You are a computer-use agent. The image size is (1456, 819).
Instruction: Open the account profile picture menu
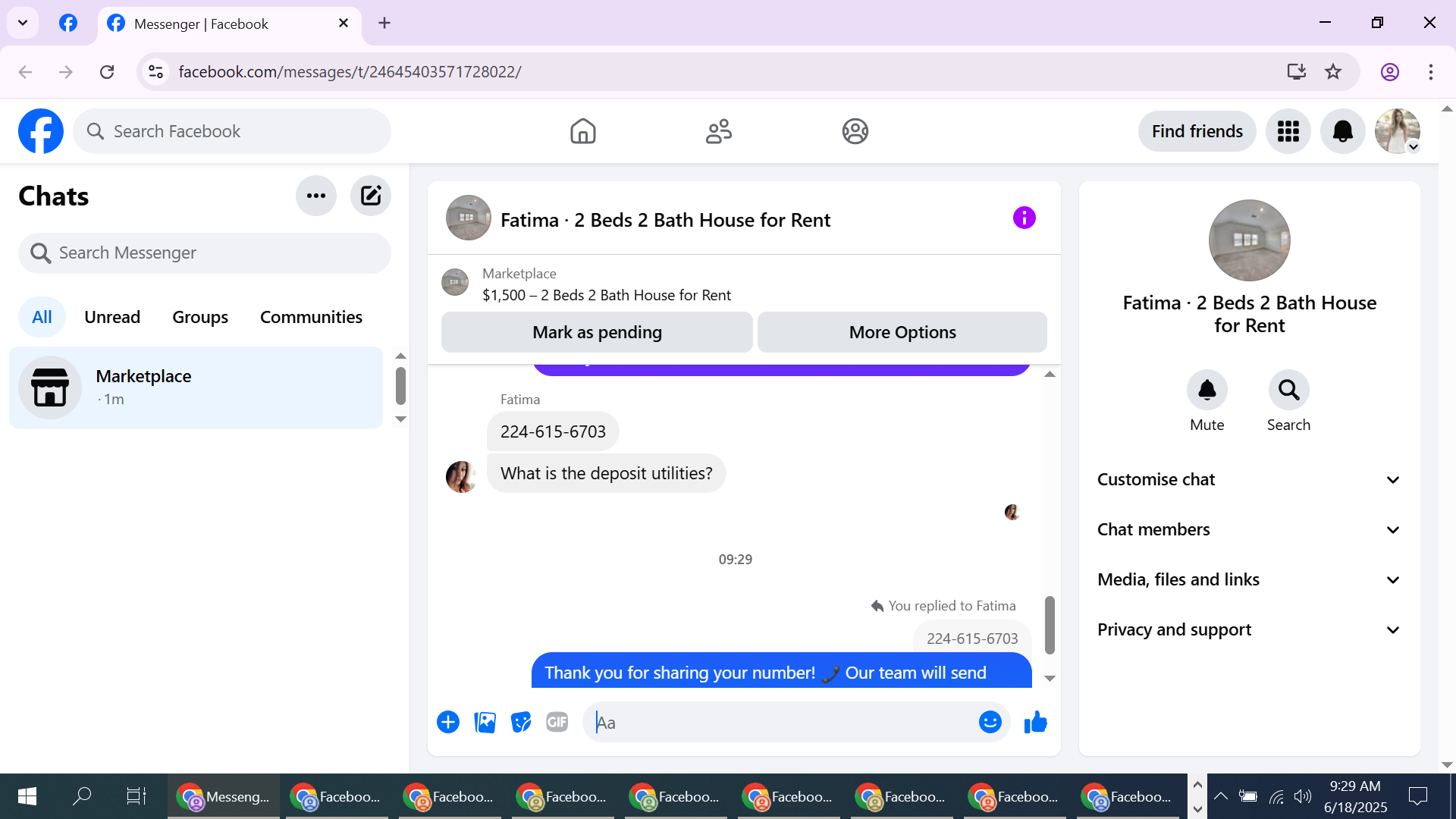click(x=1398, y=131)
